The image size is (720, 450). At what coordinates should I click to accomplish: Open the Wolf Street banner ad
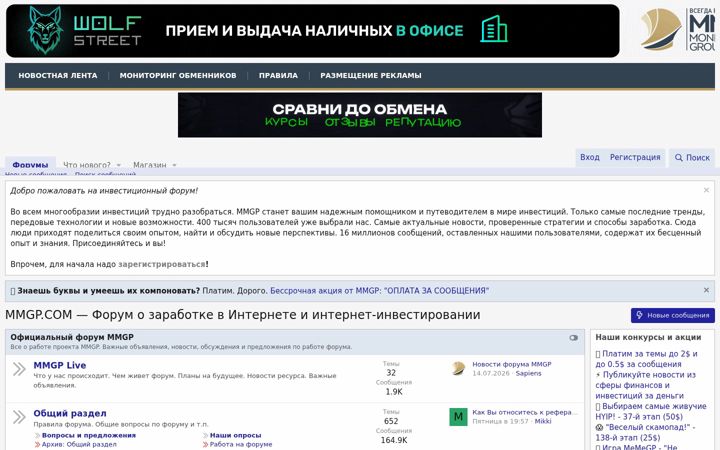point(313,31)
